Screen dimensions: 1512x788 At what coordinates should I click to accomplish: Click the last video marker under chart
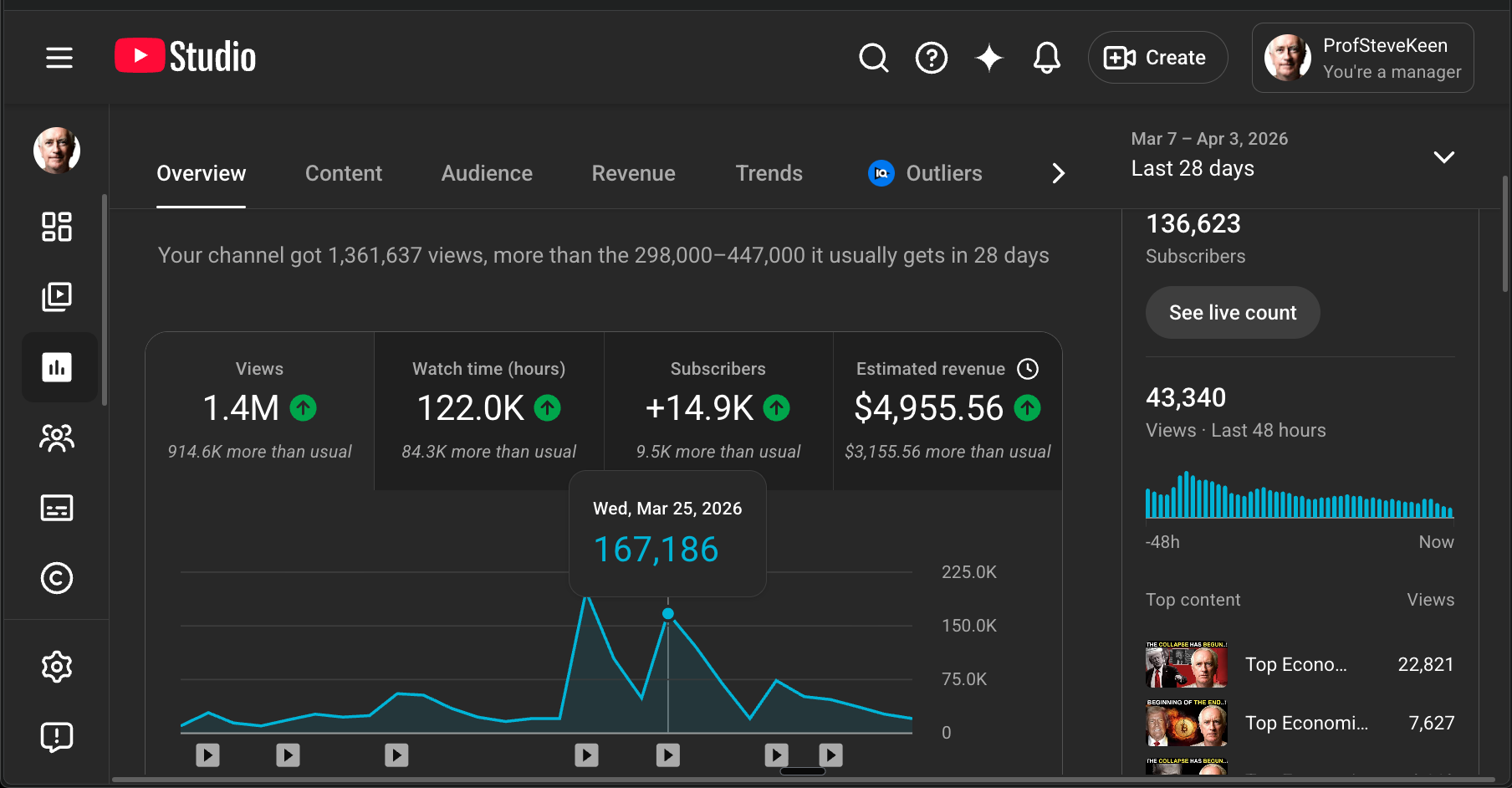[x=831, y=755]
